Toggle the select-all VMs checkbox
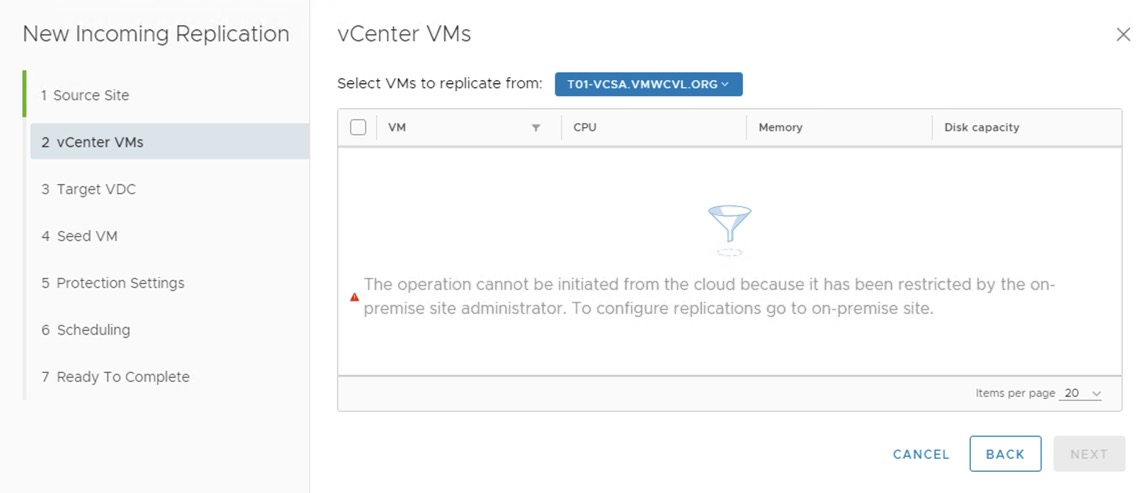1147x493 pixels. point(358,127)
